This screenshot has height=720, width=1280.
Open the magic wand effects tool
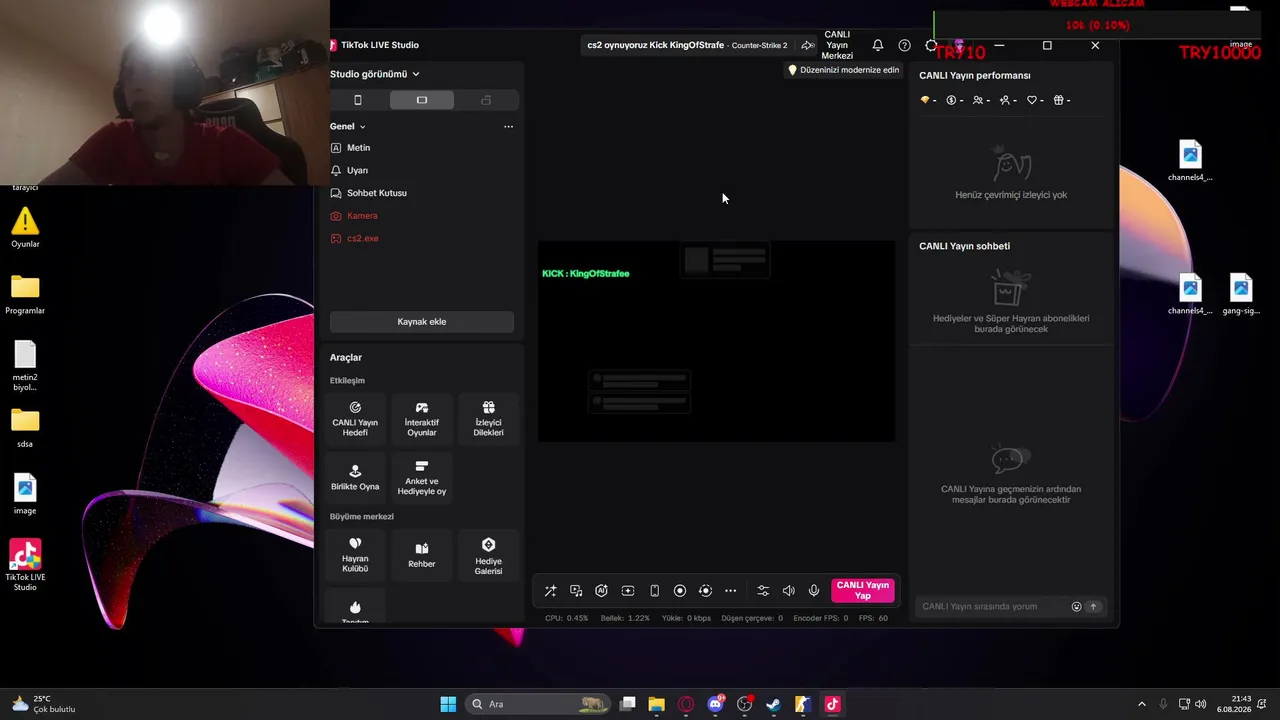point(550,591)
